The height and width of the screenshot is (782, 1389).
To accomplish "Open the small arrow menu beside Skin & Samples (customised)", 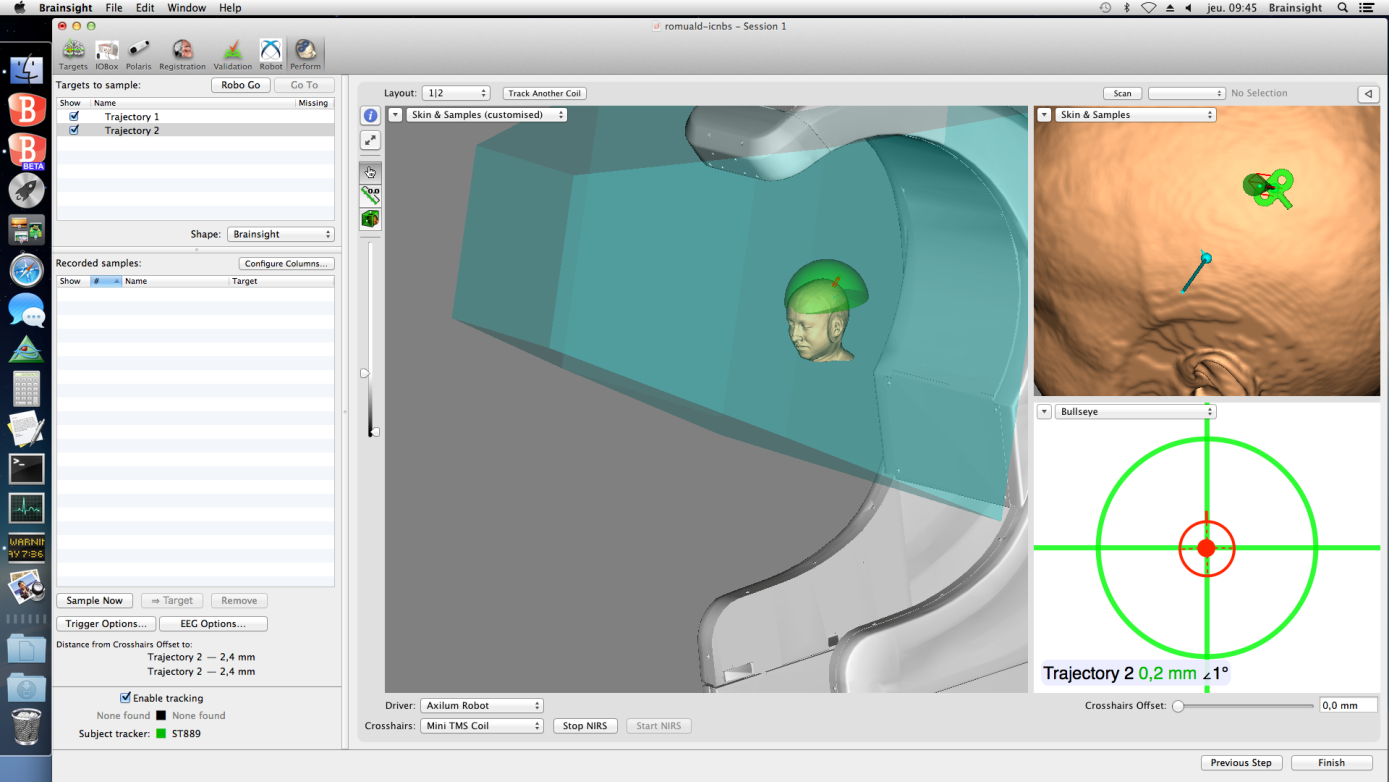I will pos(395,115).
